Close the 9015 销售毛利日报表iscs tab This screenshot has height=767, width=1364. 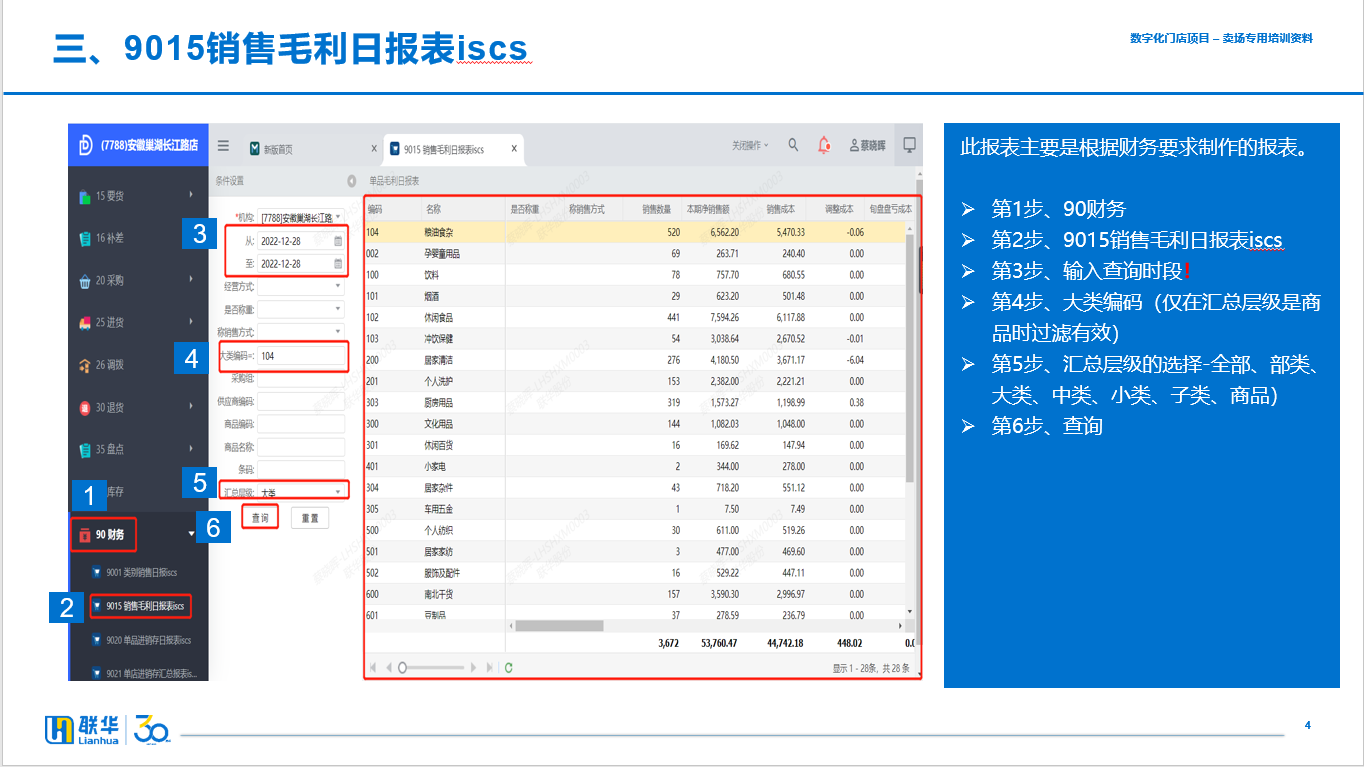tap(514, 148)
